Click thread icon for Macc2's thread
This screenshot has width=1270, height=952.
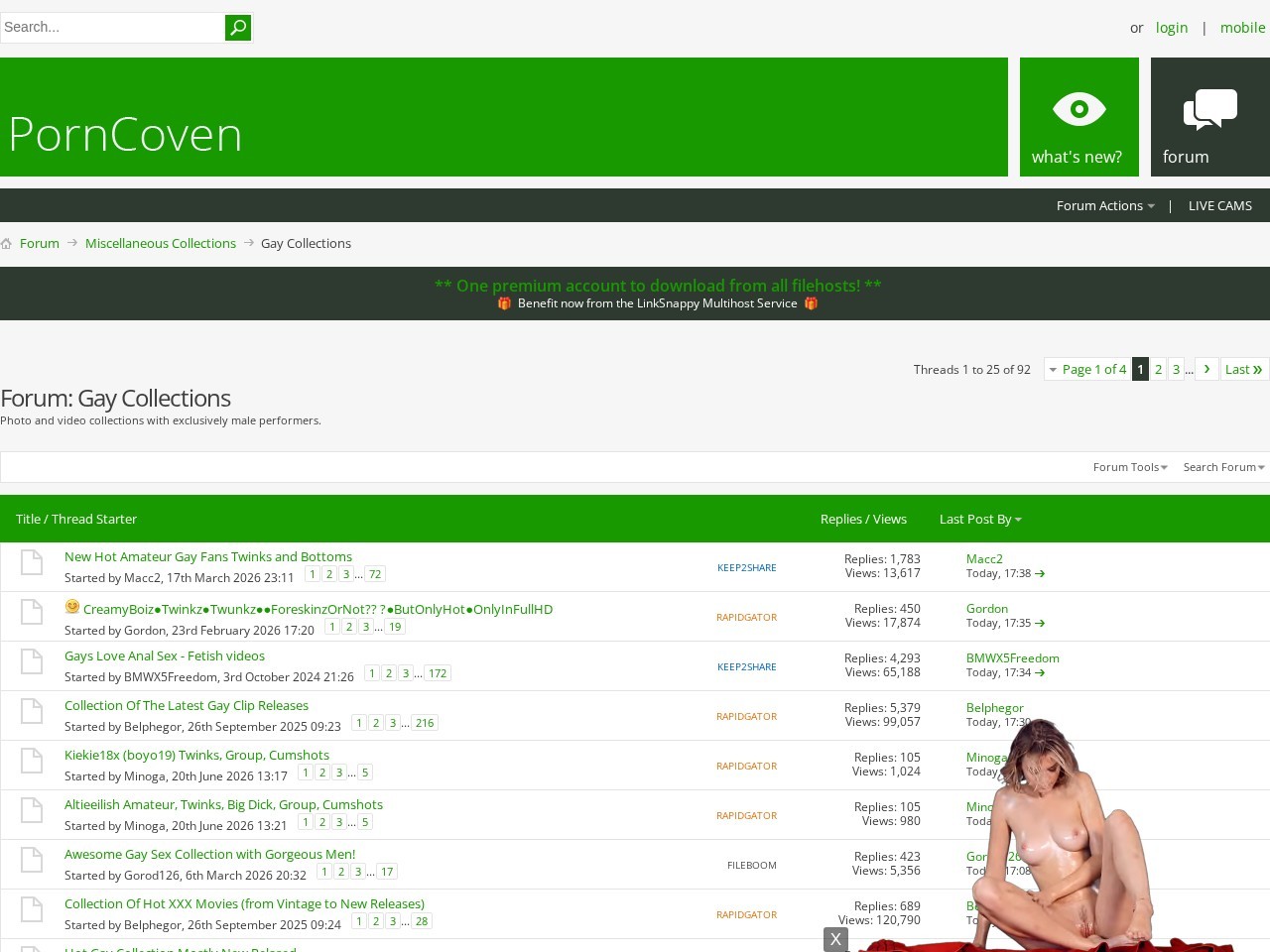[32, 562]
